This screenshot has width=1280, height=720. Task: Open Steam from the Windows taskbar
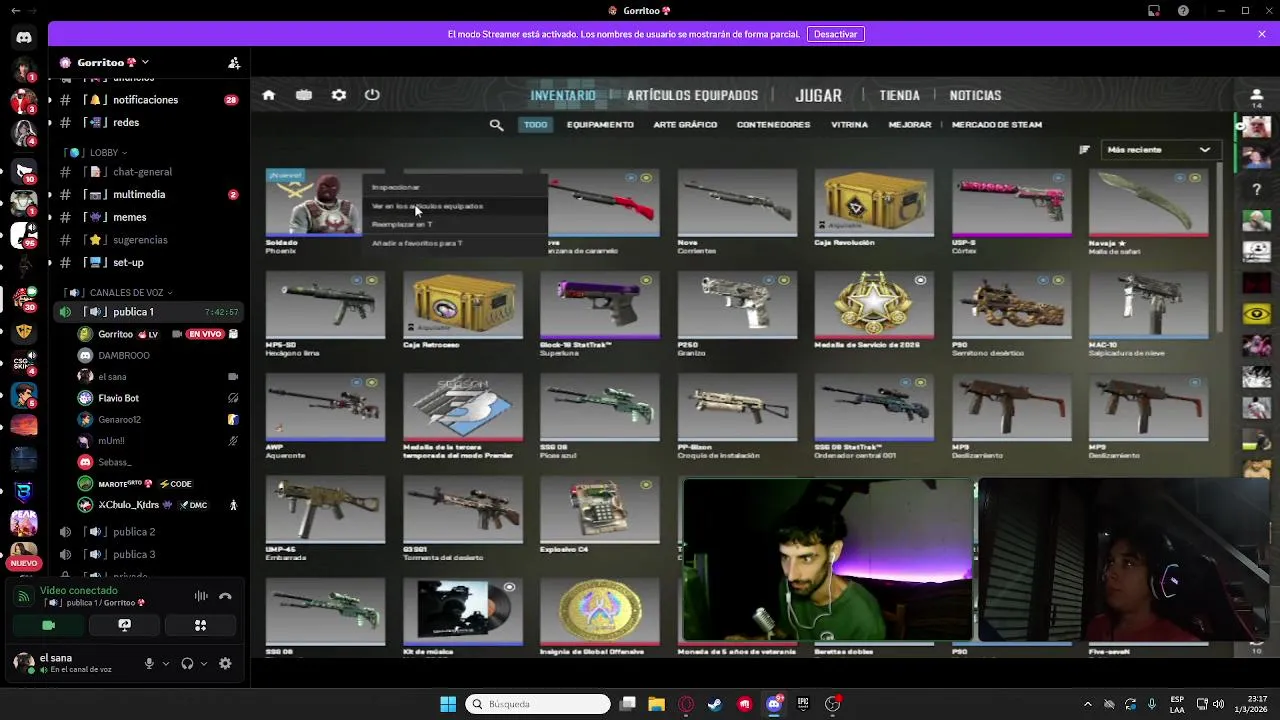(715, 704)
